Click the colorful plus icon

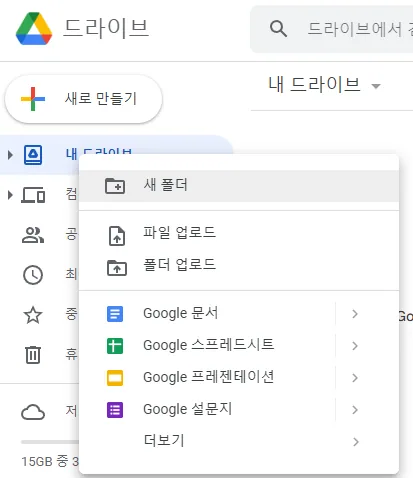[x=33, y=99]
